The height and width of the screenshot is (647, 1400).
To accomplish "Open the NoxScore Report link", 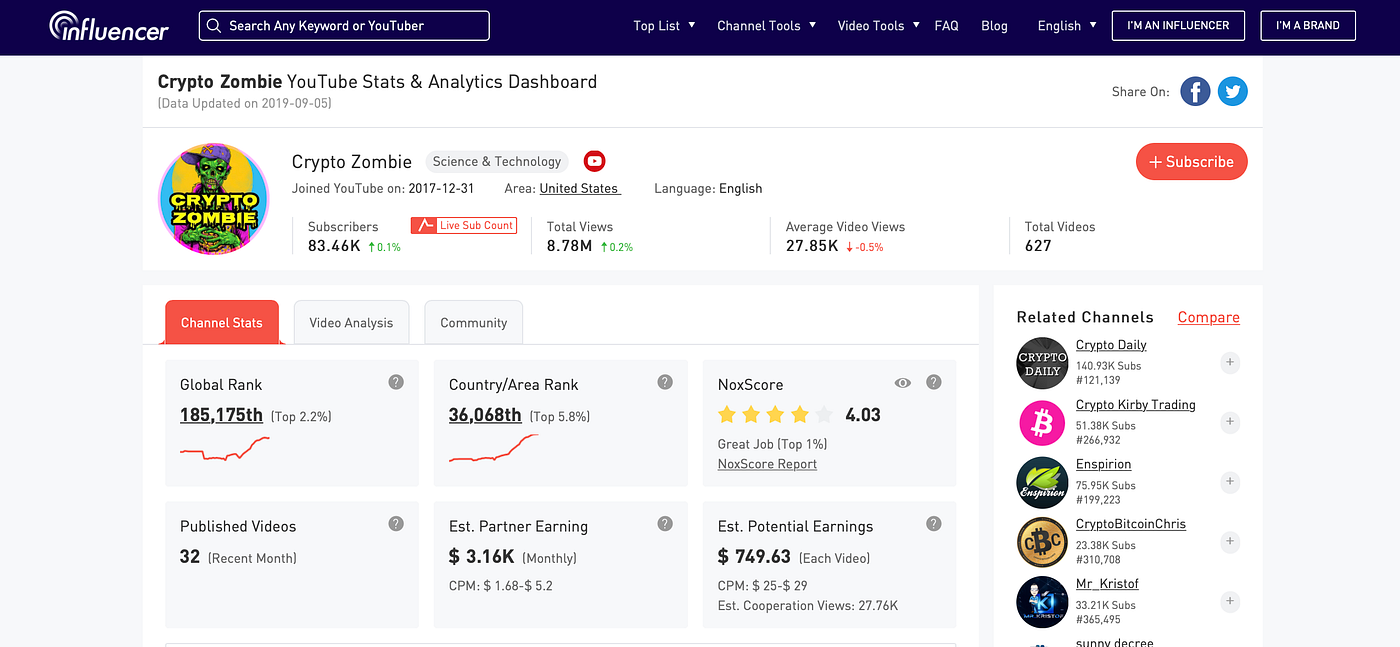I will (767, 464).
